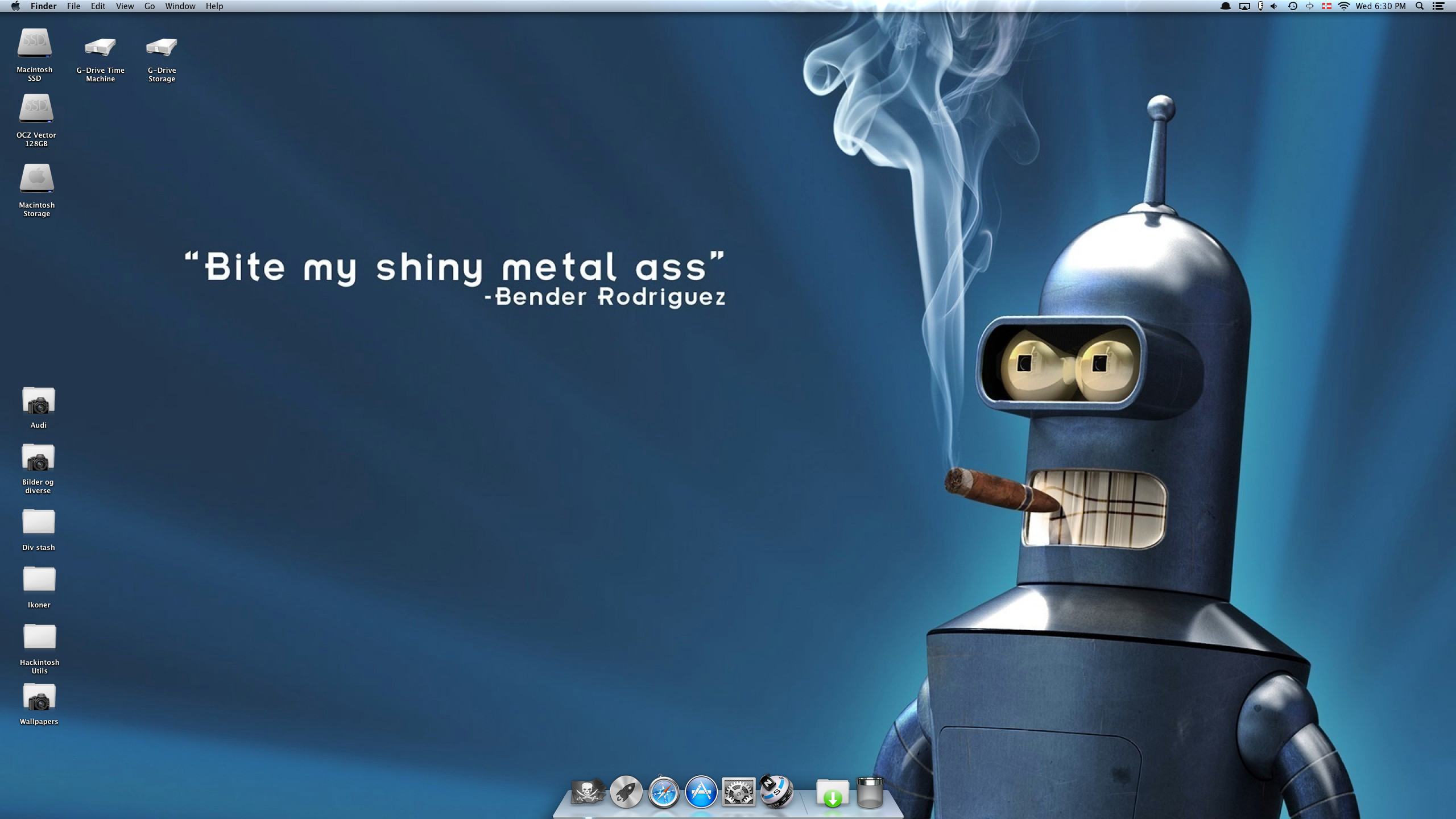Open the Help menu
The image size is (1456, 819).
tap(214, 6)
